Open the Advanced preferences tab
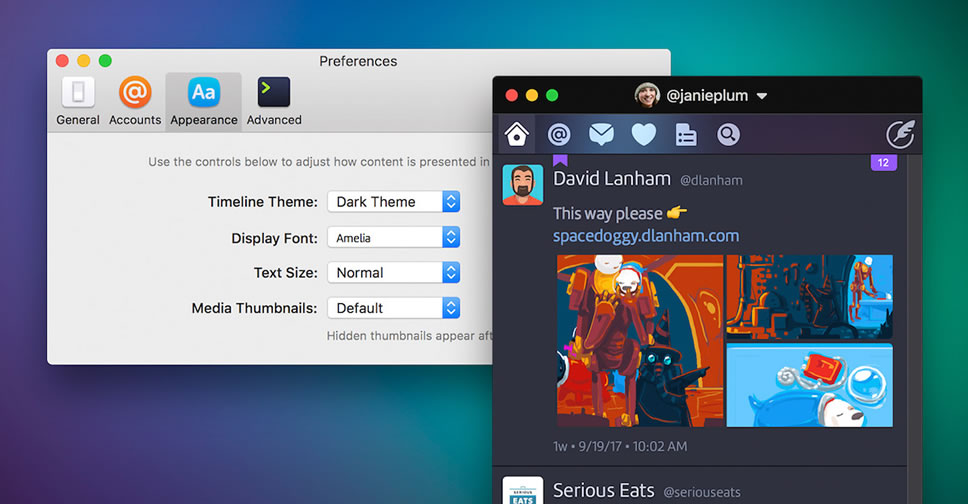 [x=274, y=101]
